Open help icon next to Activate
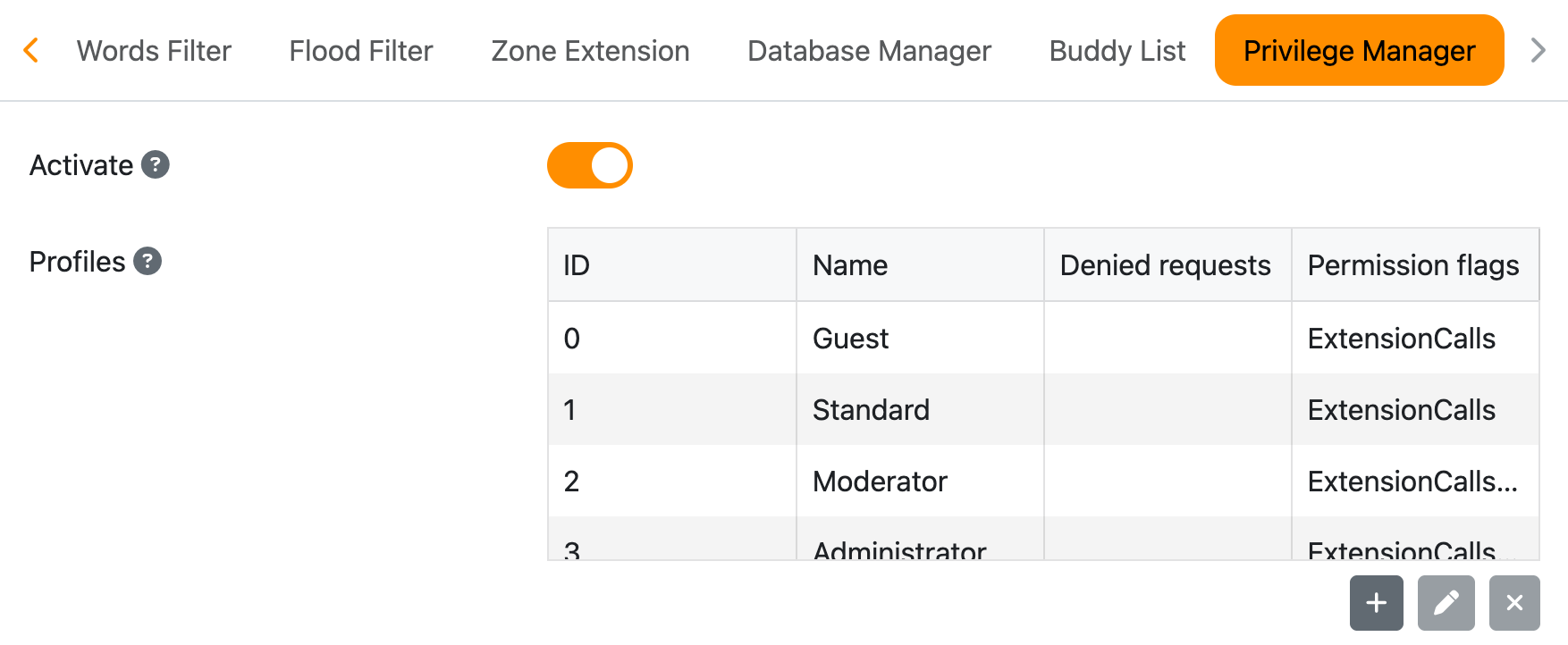 [156, 164]
